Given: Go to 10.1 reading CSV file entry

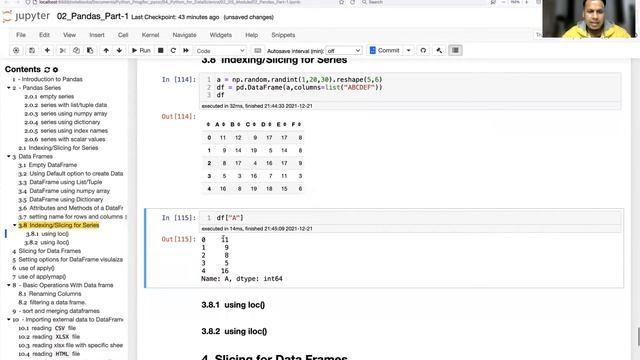Looking at the screenshot, I should 47,328.
